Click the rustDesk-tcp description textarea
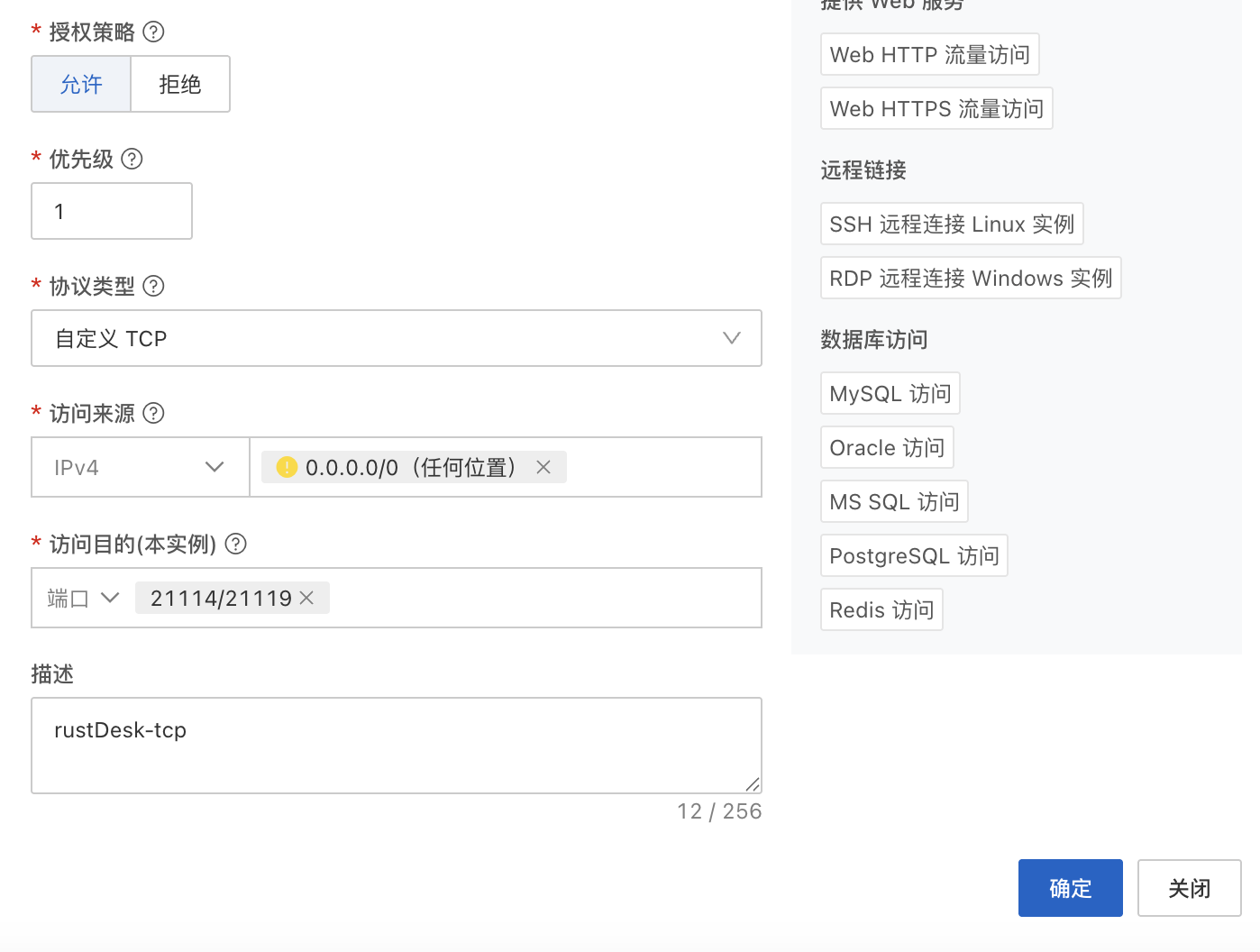Image resolution: width=1260 pixels, height=952 pixels. [x=397, y=746]
